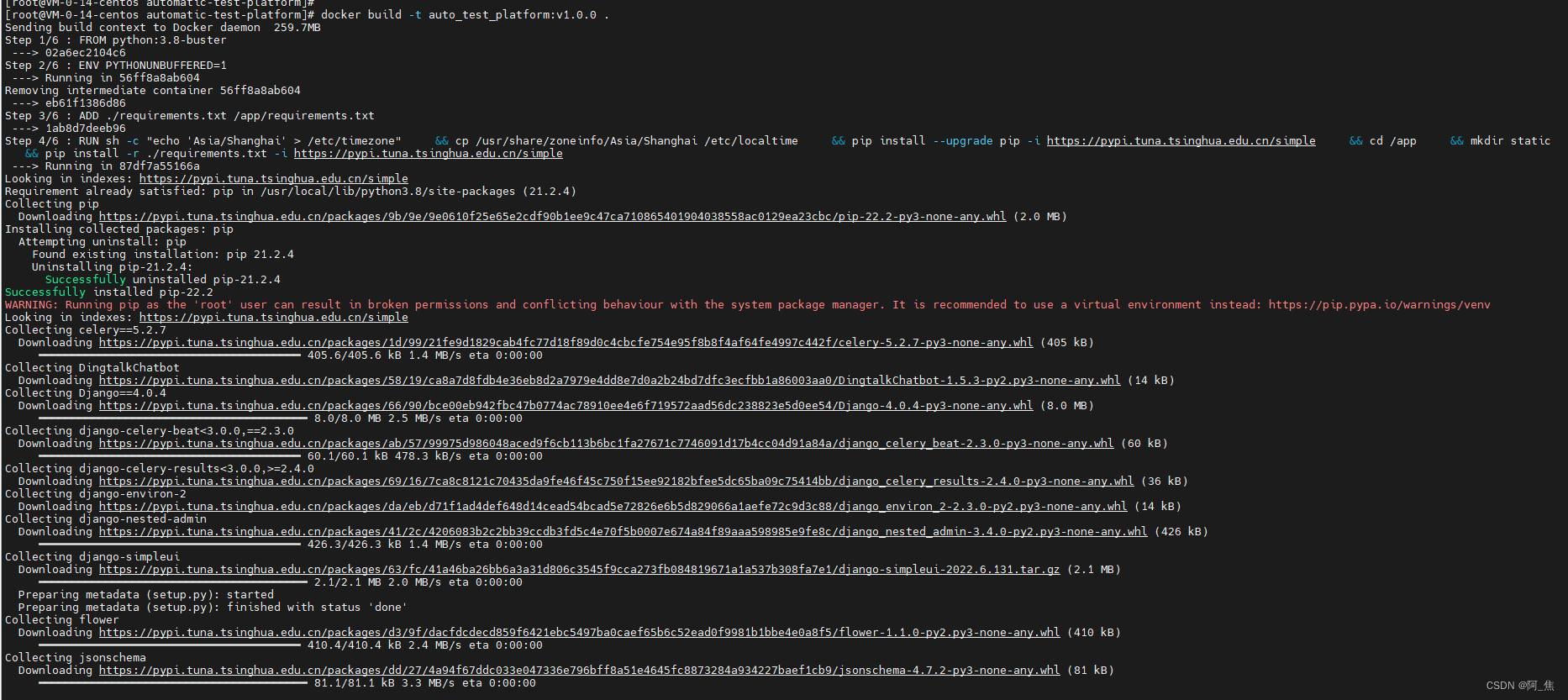Screen dimensions: 1568x700
Task: Click the 'Step 2/6 : ENV PYTHONUNBUFFERED=1' line
Action: tap(115, 66)
